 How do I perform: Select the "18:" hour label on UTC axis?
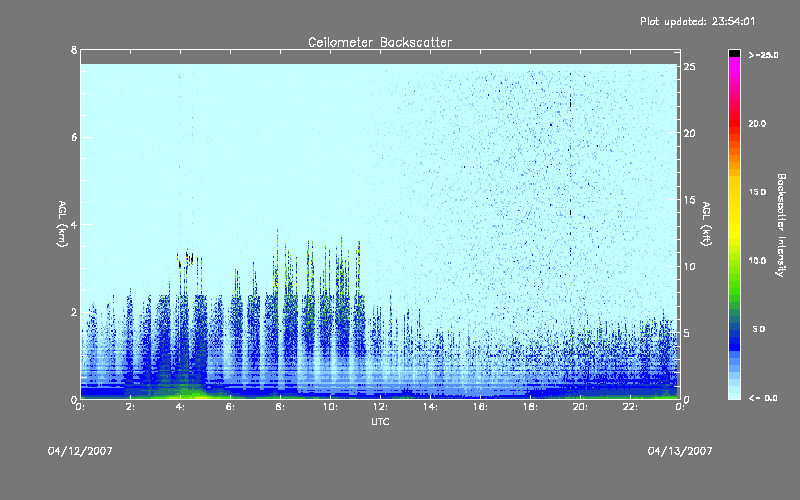click(x=530, y=407)
